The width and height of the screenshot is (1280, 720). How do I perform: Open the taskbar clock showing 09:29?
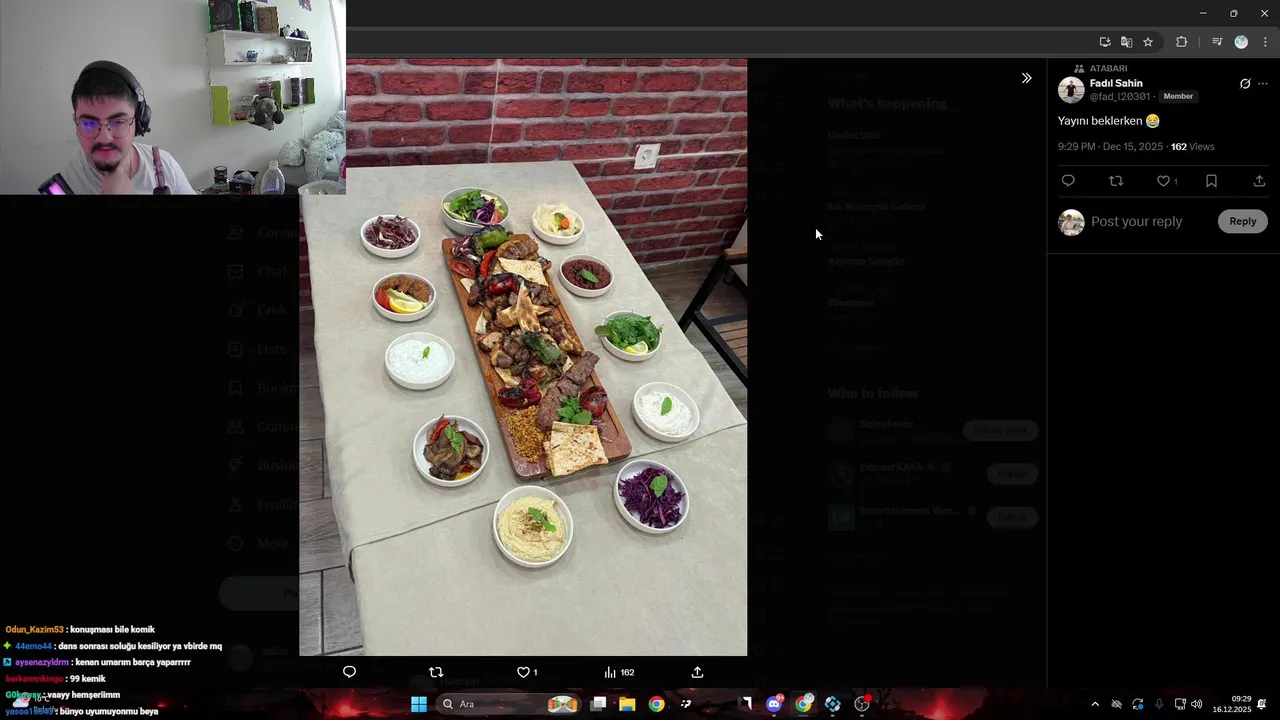click(x=1232, y=704)
